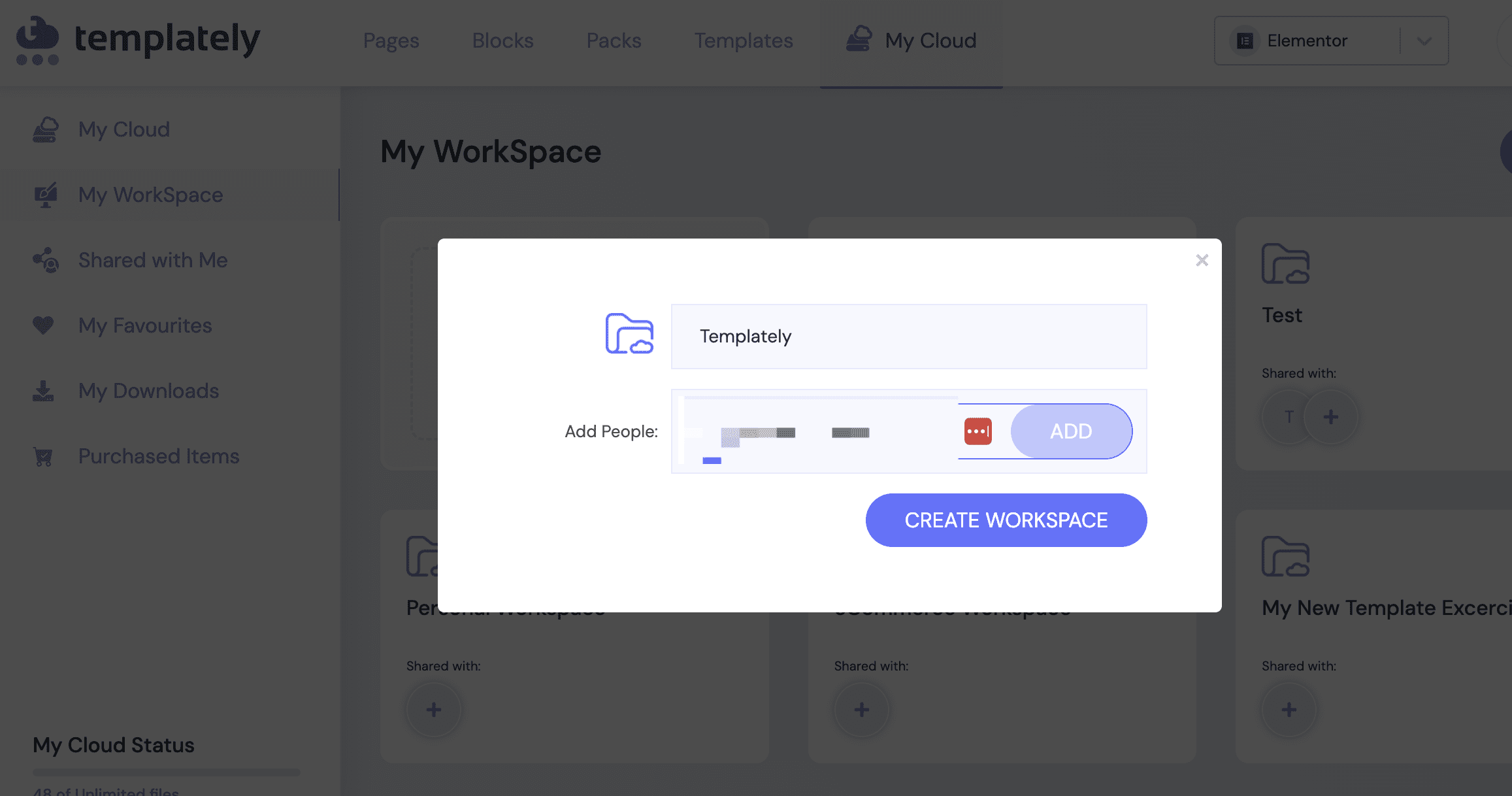This screenshot has height=796, width=1512.
Task: Click the workspace name input field
Action: pos(909,335)
